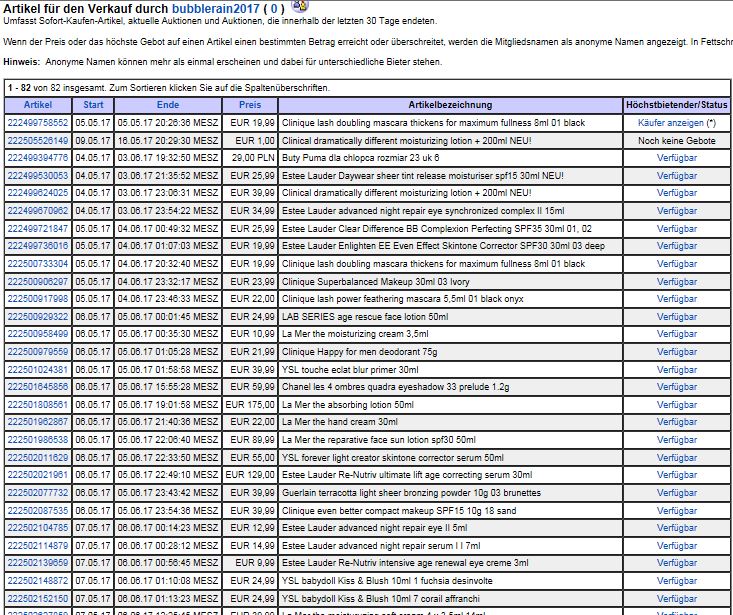
Task: Open item number 222500958499
Action: [x=38, y=334]
